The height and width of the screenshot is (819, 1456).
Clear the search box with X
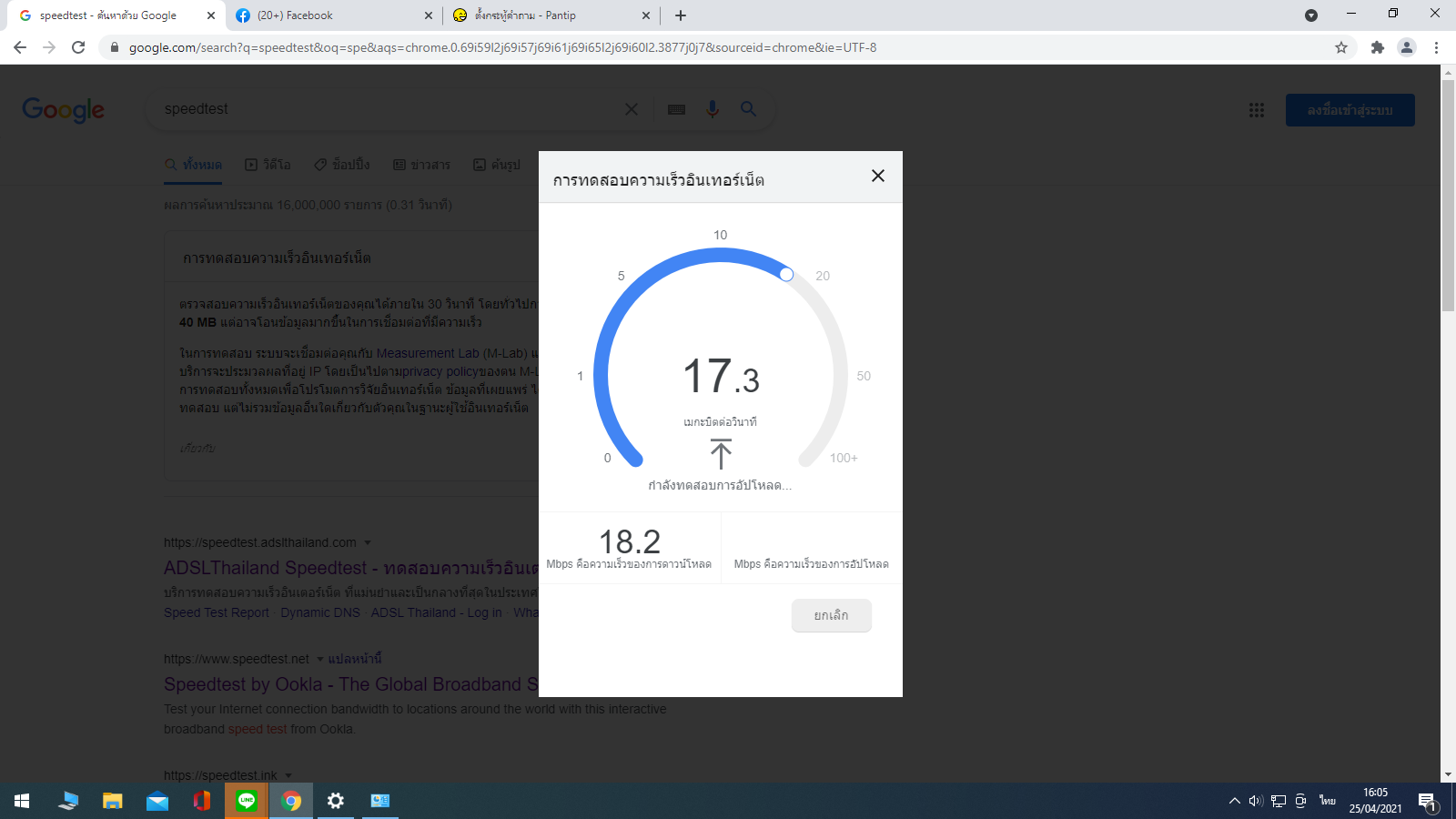[x=632, y=109]
